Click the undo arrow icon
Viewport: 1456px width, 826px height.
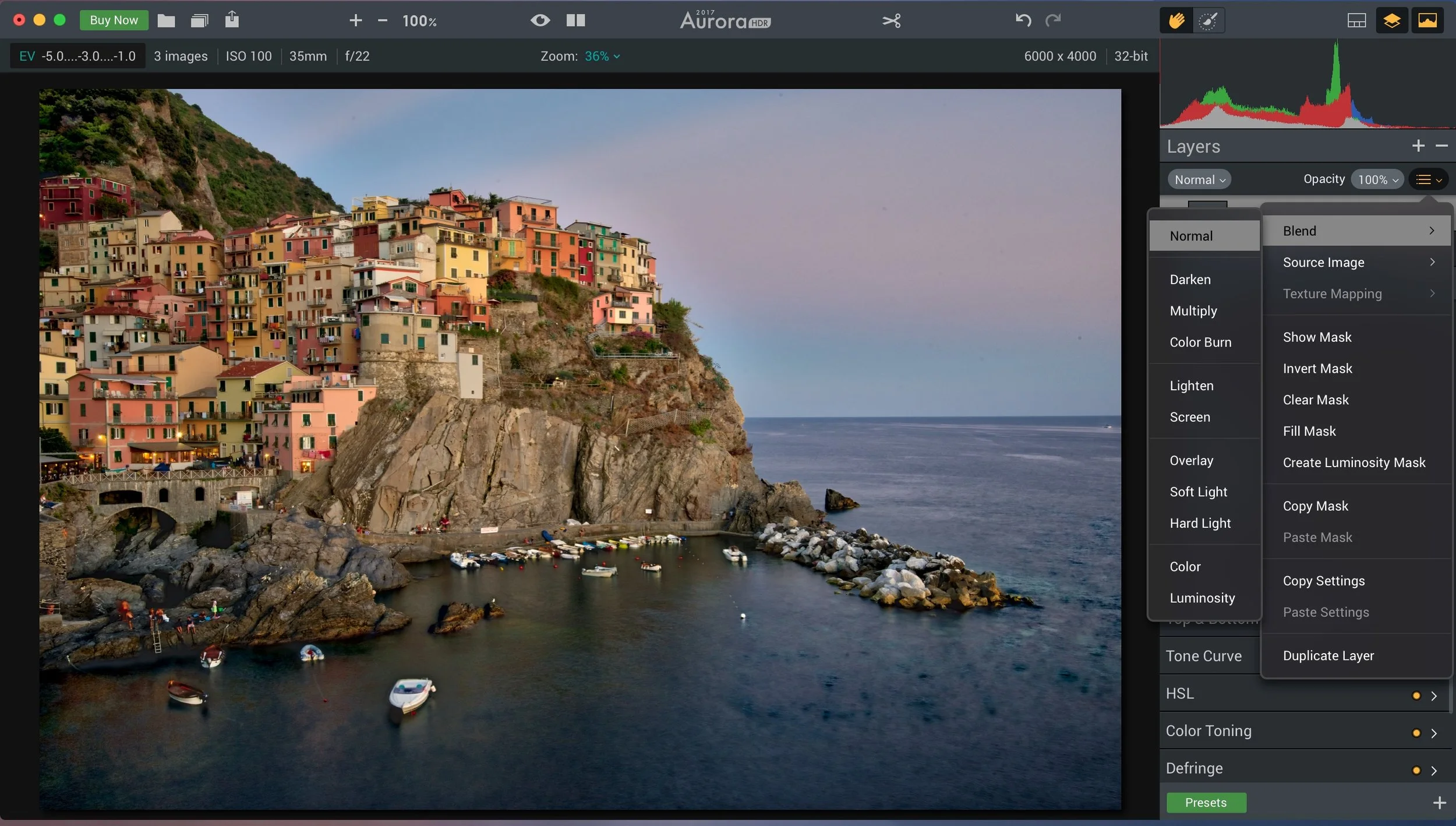click(x=1023, y=20)
